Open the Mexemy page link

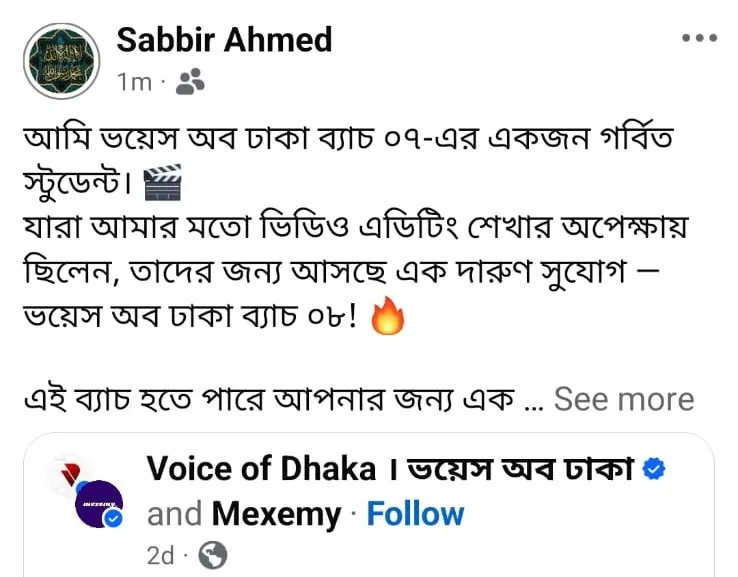275,514
